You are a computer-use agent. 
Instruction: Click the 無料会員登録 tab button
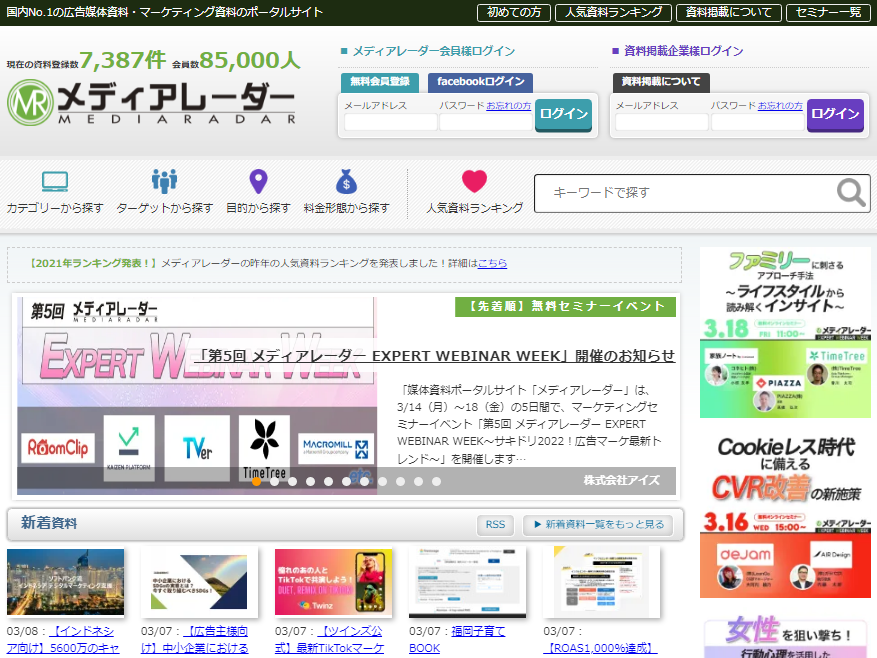[380, 82]
